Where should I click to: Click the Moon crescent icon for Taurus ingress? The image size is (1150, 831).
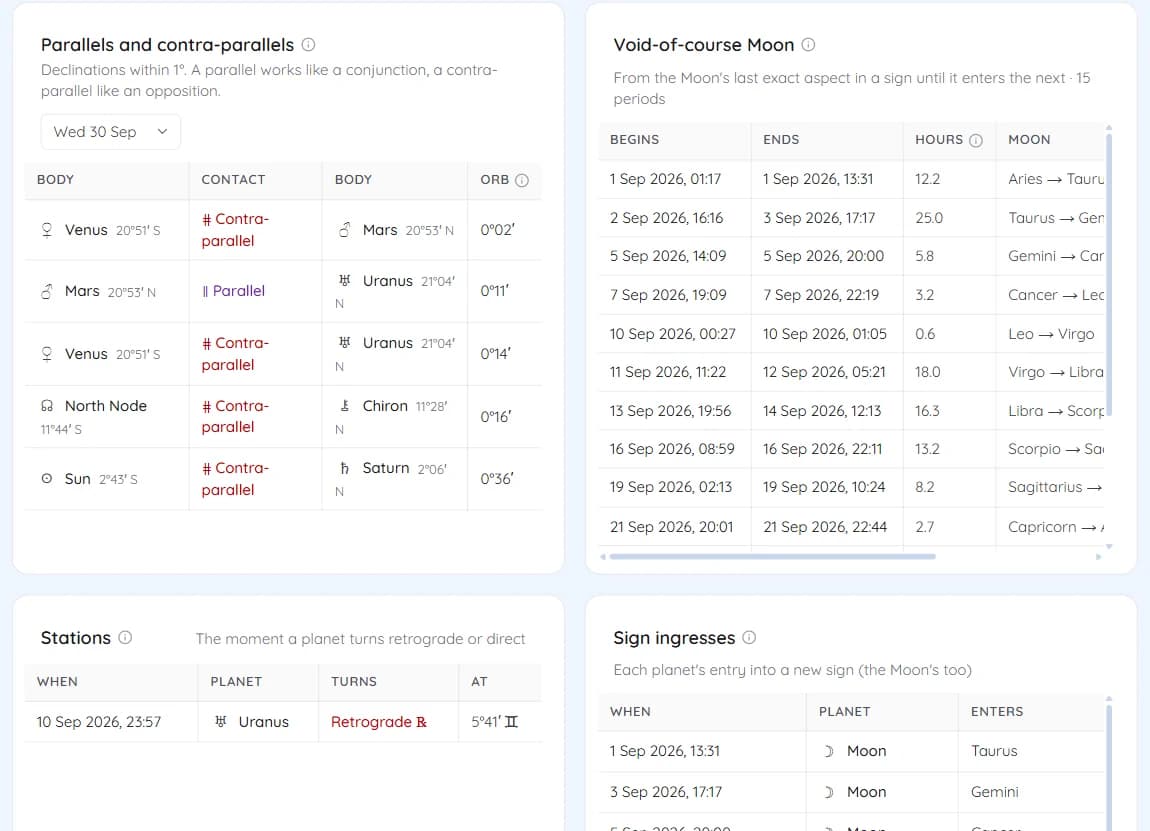(829, 751)
